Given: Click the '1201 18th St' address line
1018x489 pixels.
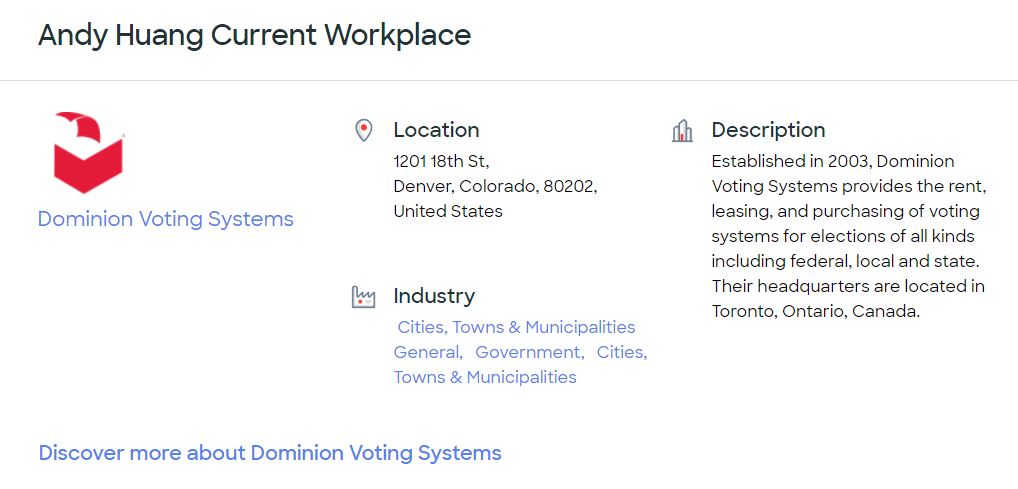Looking at the screenshot, I should (441, 161).
